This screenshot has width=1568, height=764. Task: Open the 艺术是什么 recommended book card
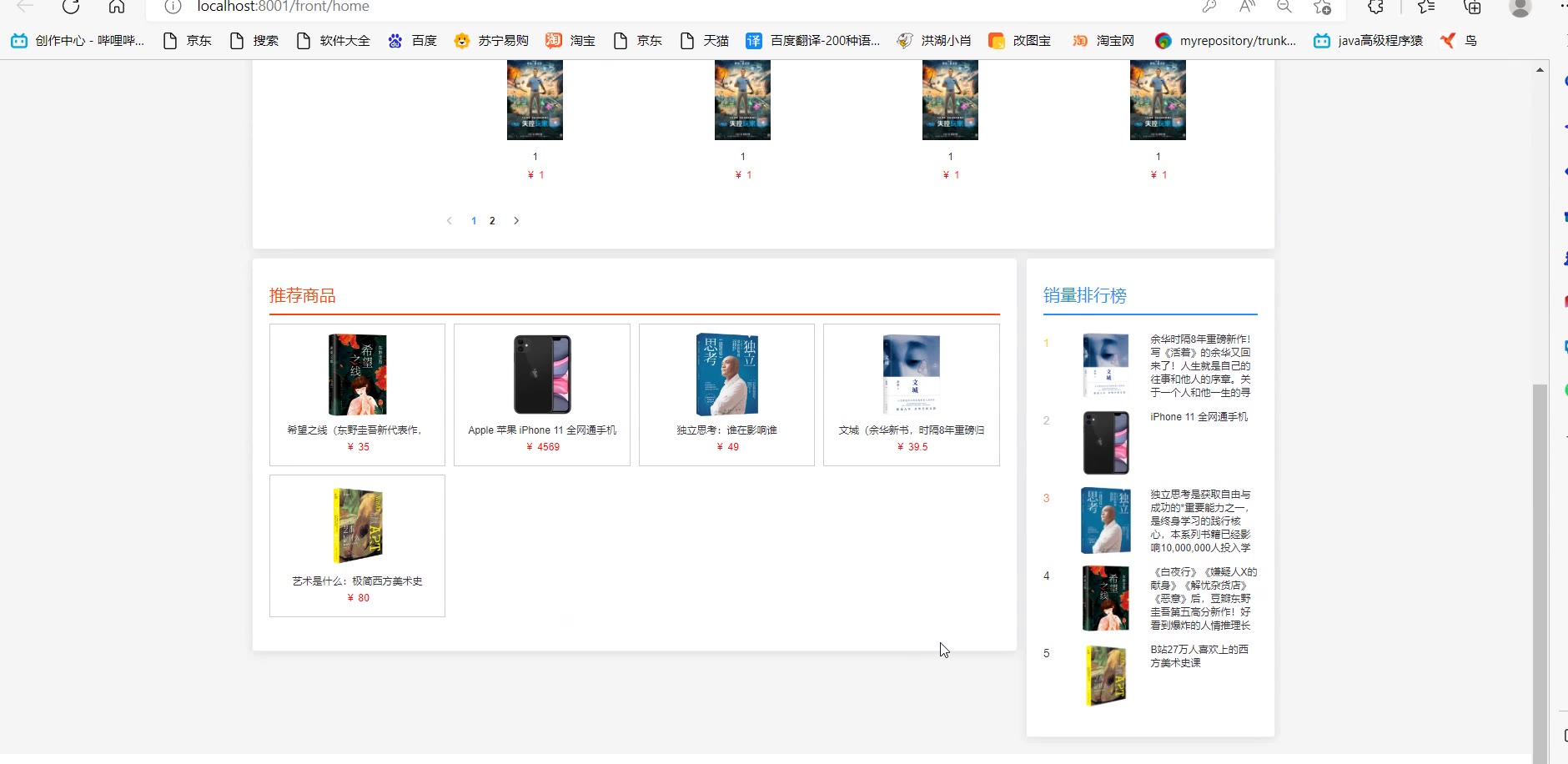pos(357,545)
